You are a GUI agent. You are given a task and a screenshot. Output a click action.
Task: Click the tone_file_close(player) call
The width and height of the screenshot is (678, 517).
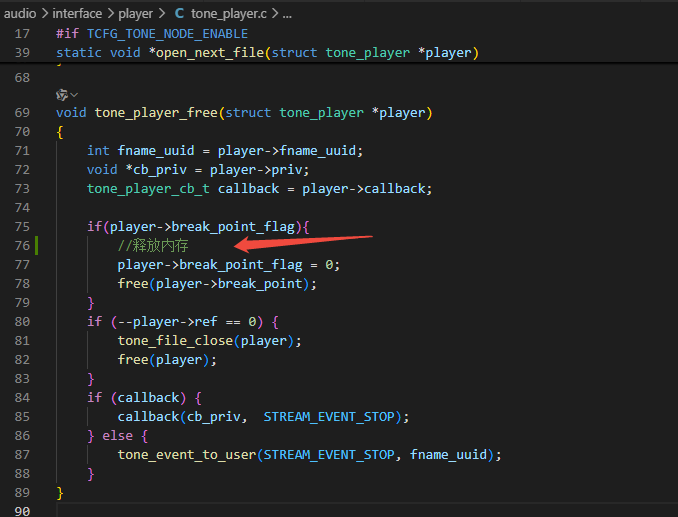point(209,341)
